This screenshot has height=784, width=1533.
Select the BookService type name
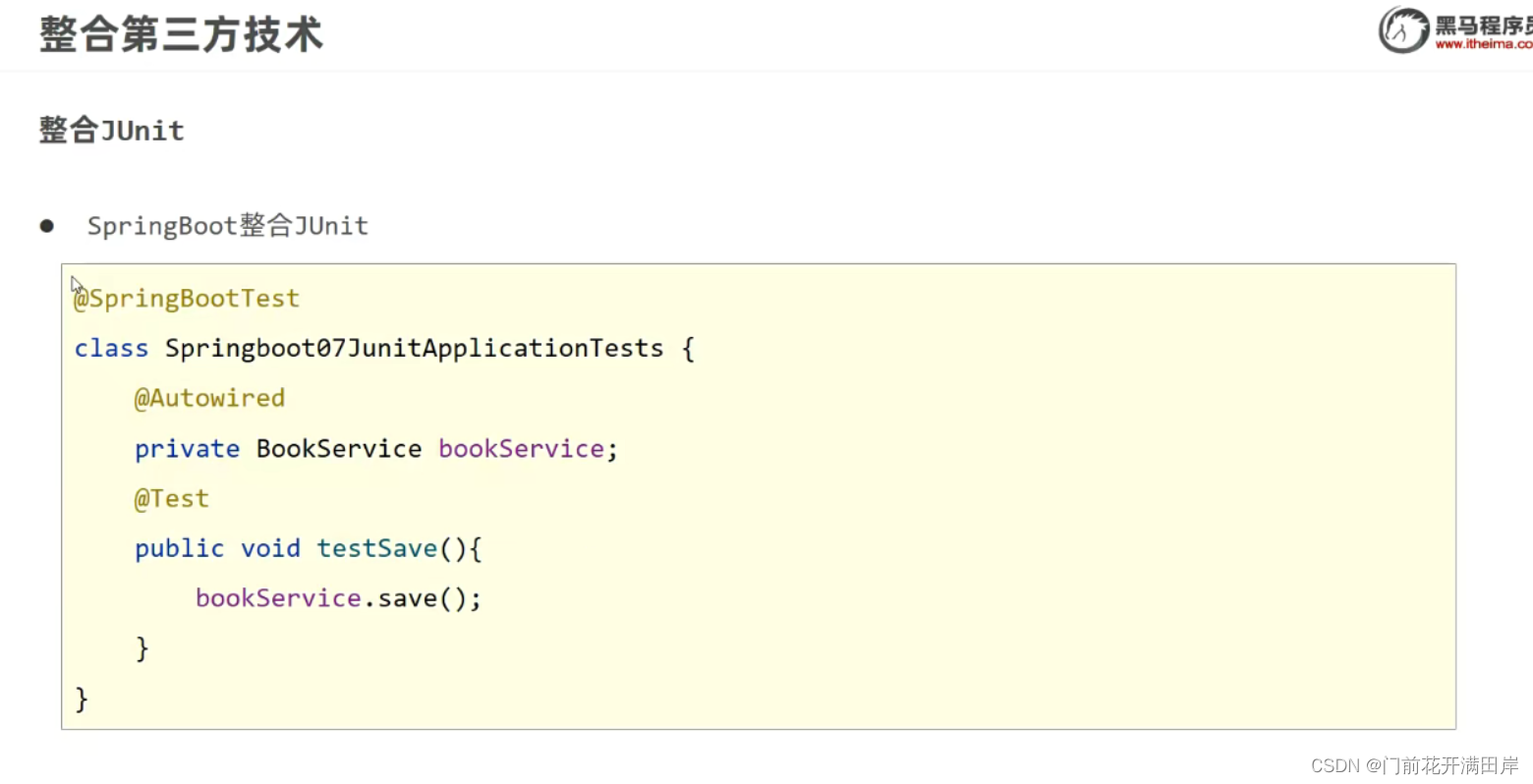pyautogui.click(x=339, y=449)
